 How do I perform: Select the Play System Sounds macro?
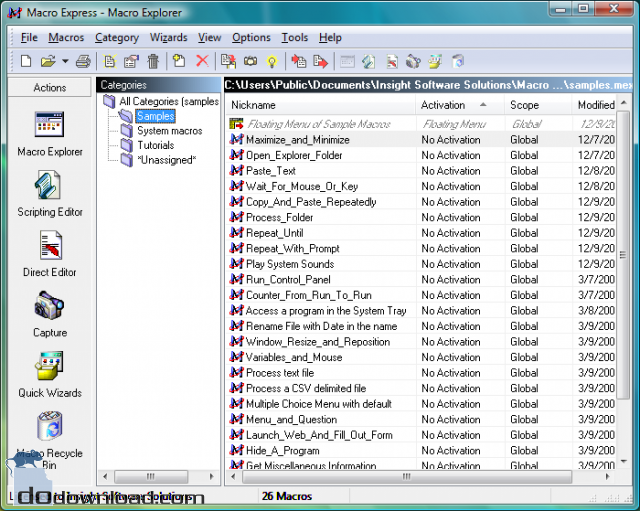pyautogui.click(x=421, y=264)
